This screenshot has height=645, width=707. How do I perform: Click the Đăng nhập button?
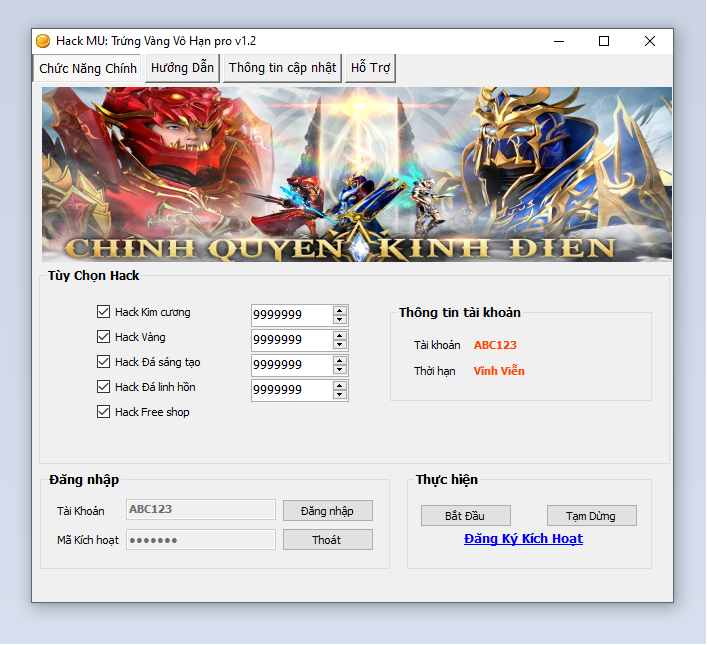click(327, 511)
